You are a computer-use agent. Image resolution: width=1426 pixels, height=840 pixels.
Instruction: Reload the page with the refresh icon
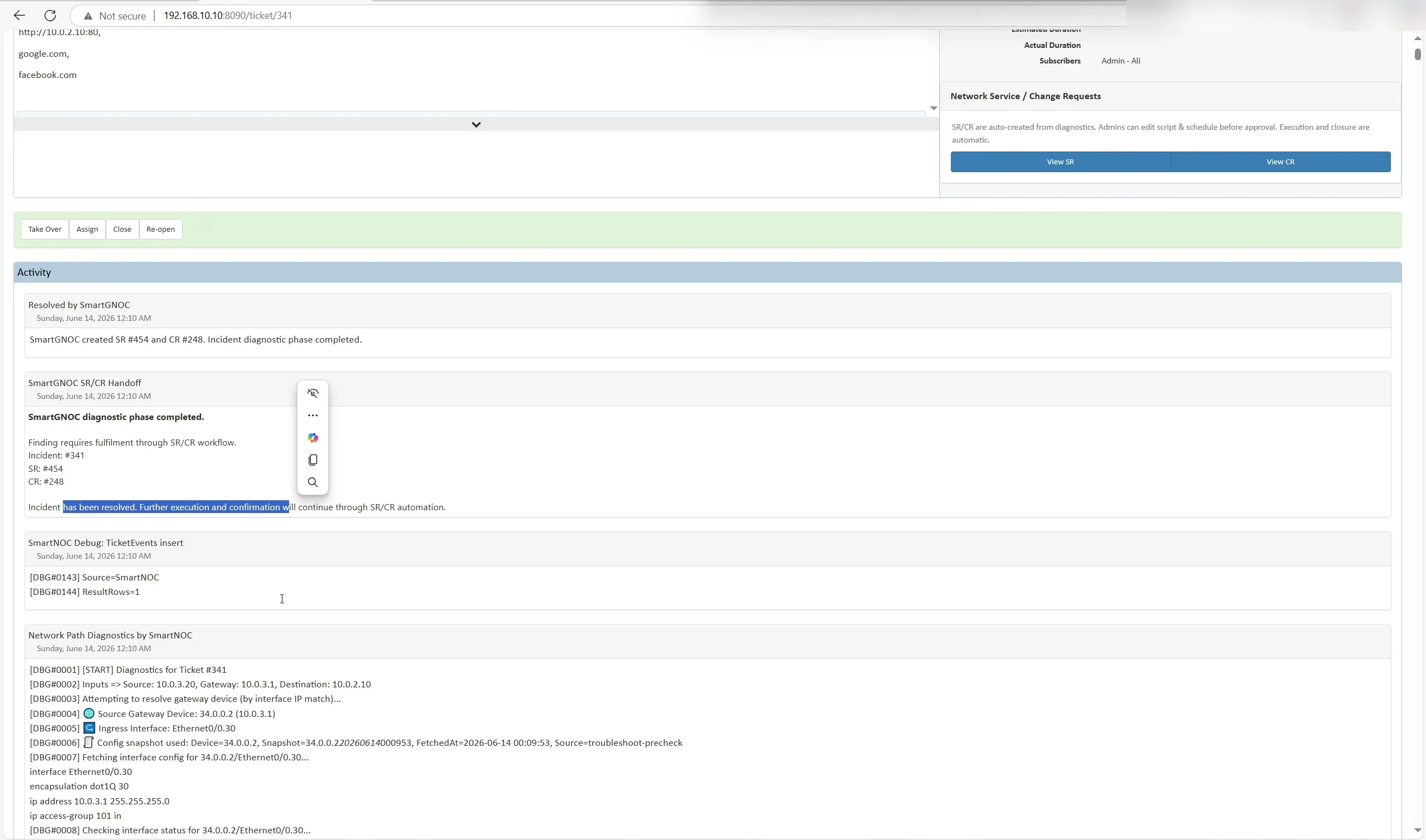point(50,15)
